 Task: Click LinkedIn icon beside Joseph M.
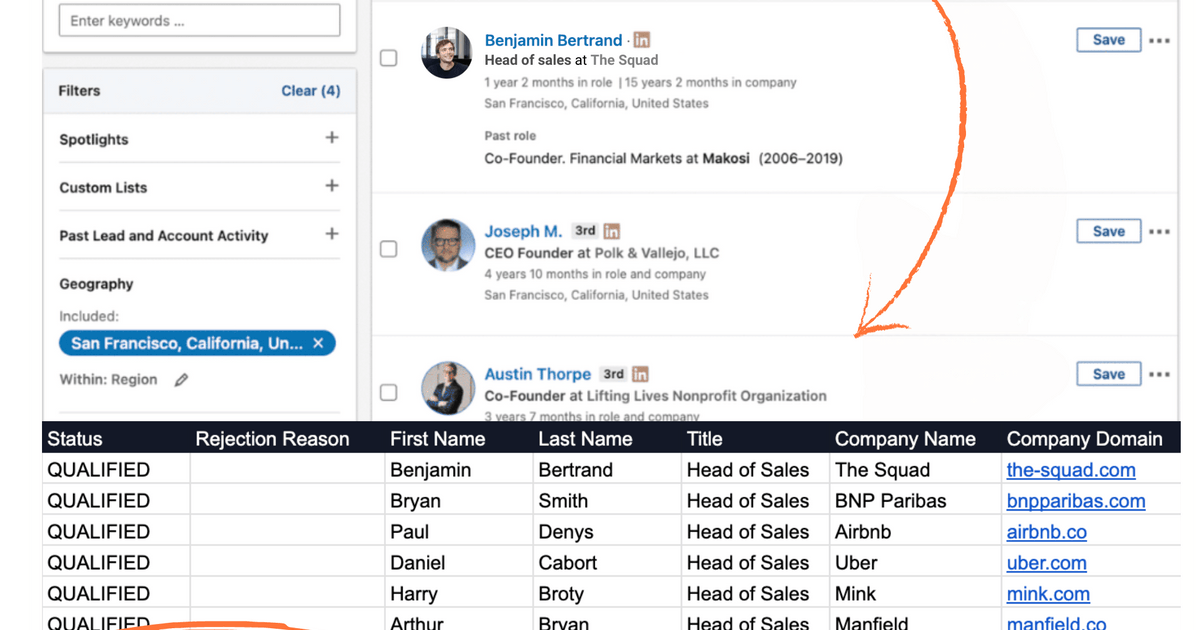pos(612,232)
